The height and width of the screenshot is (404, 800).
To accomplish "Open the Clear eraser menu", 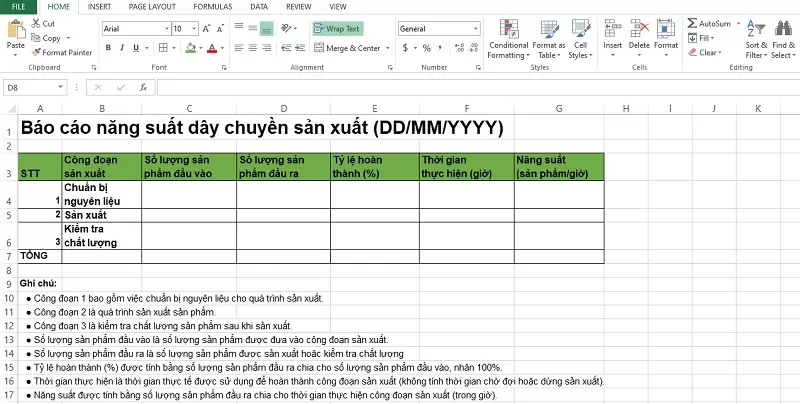I will (705, 53).
